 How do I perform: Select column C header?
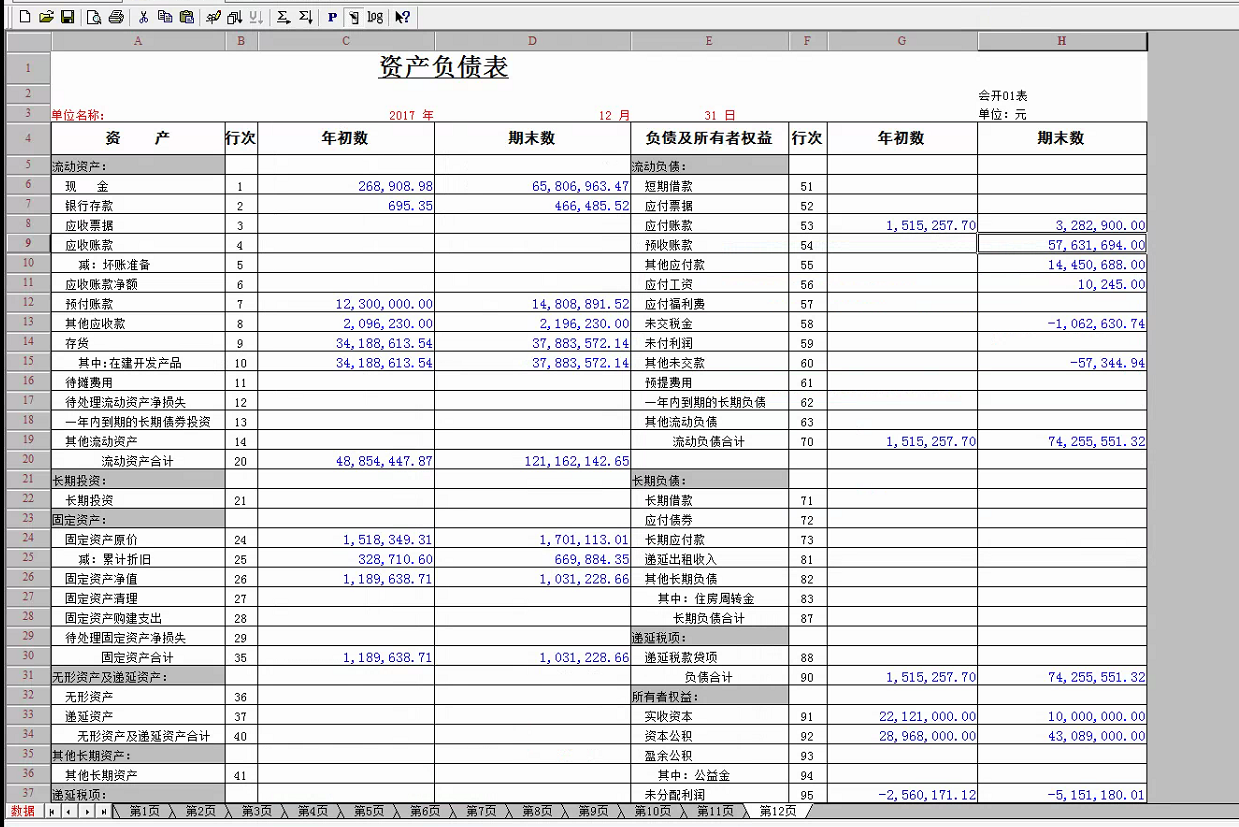(x=346, y=41)
